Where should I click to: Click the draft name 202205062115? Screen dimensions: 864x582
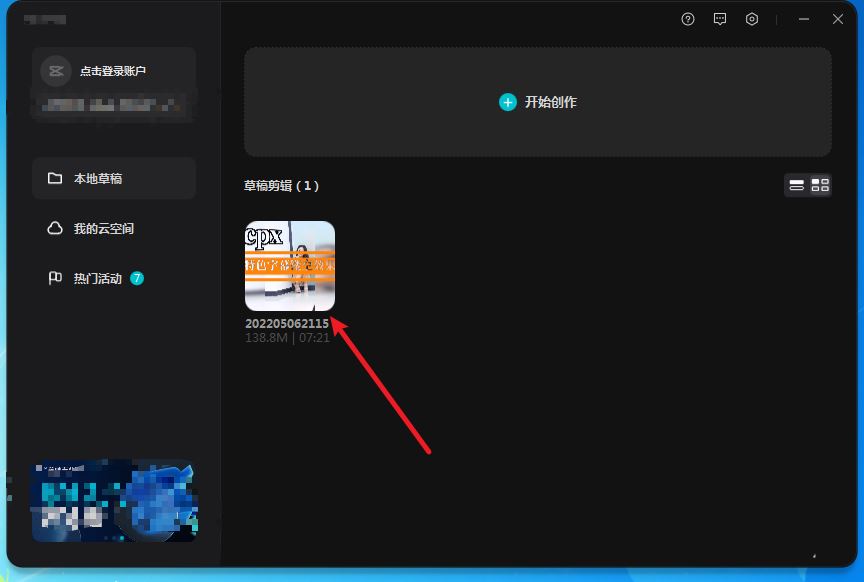point(287,324)
